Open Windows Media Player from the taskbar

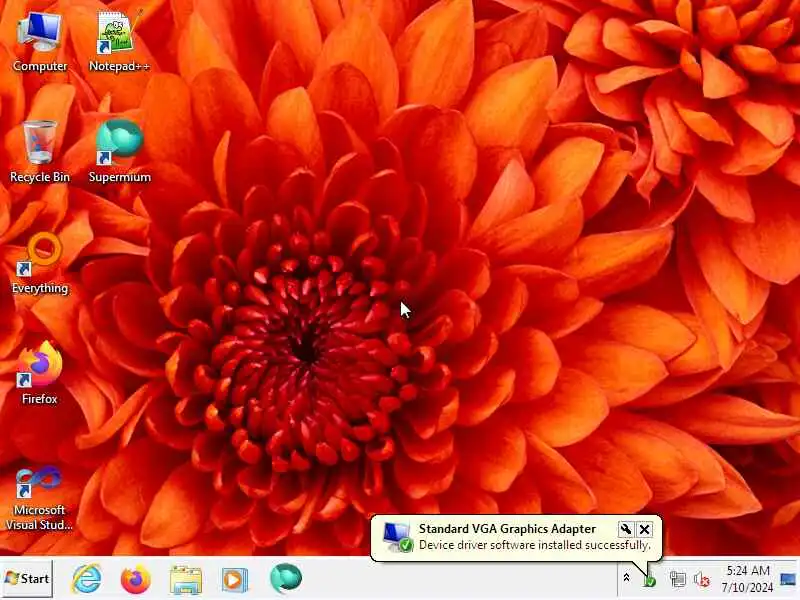(235, 579)
